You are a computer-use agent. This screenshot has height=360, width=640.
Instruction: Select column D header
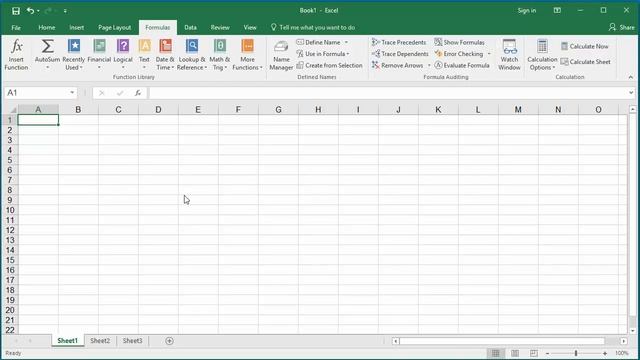[158, 109]
